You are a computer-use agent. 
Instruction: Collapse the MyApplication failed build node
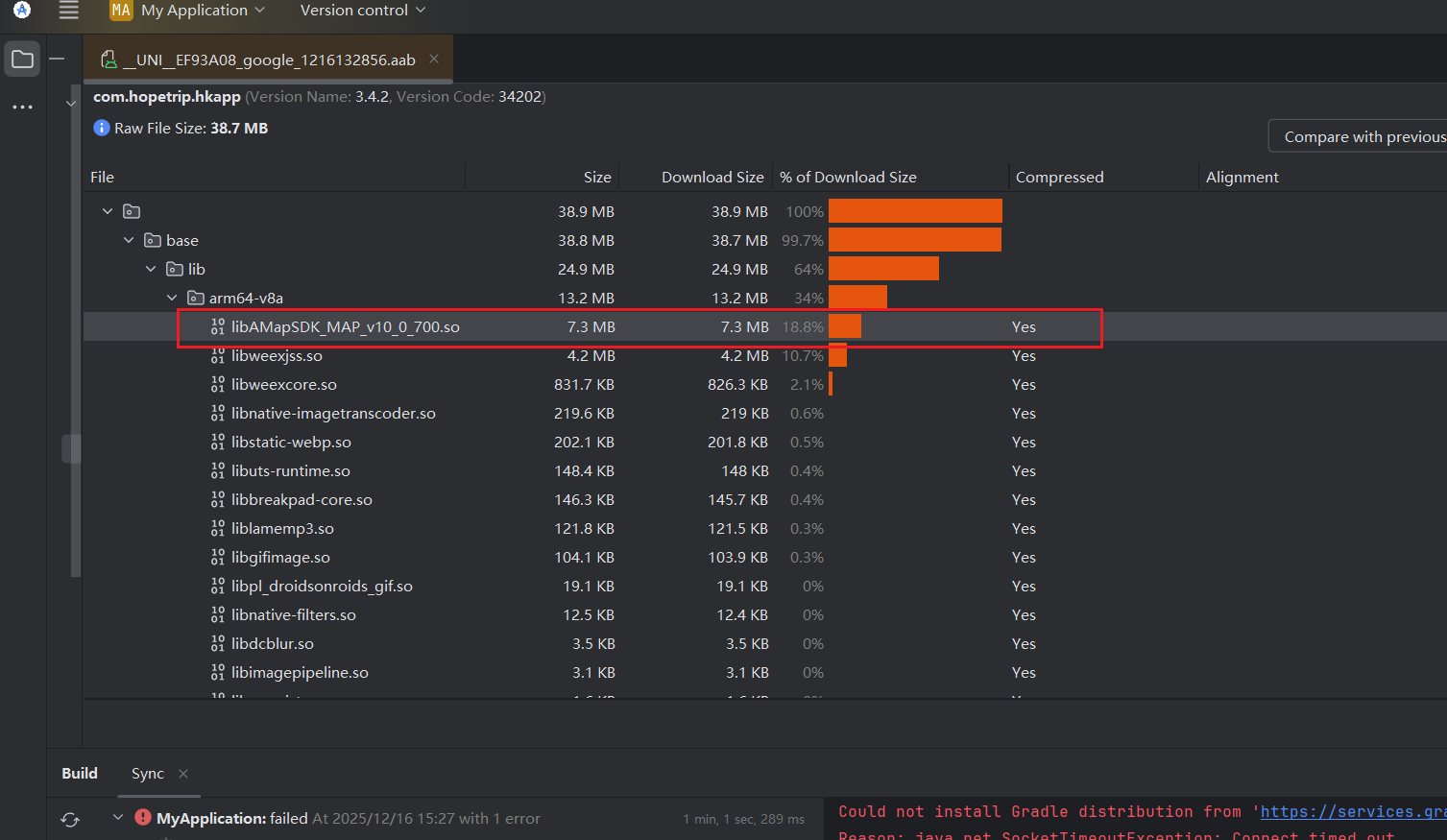pyautogui.click(x=118, y=818)
